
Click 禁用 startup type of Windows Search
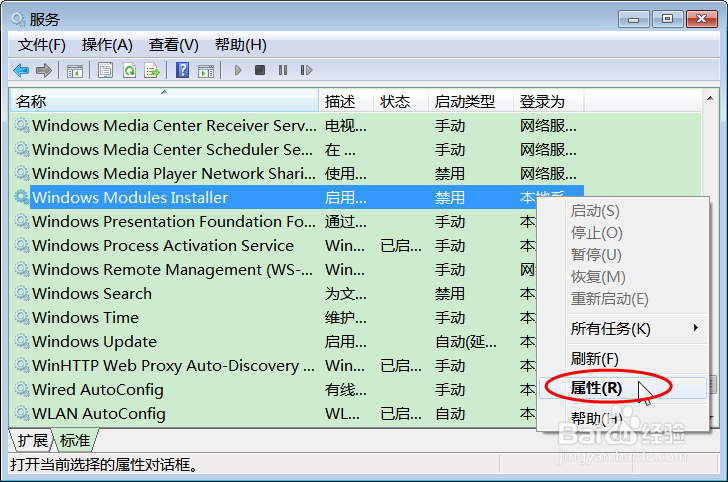[450, 293]
